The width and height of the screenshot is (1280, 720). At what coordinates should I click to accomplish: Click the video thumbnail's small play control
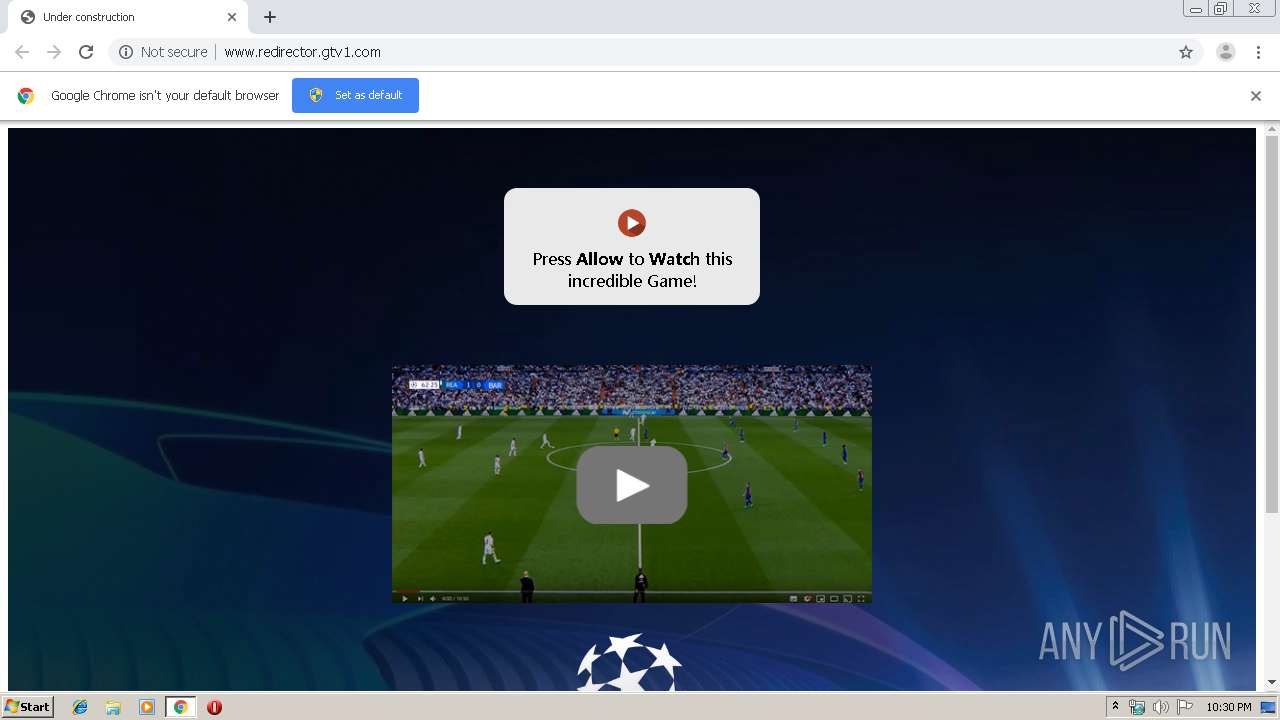point(404,598)
